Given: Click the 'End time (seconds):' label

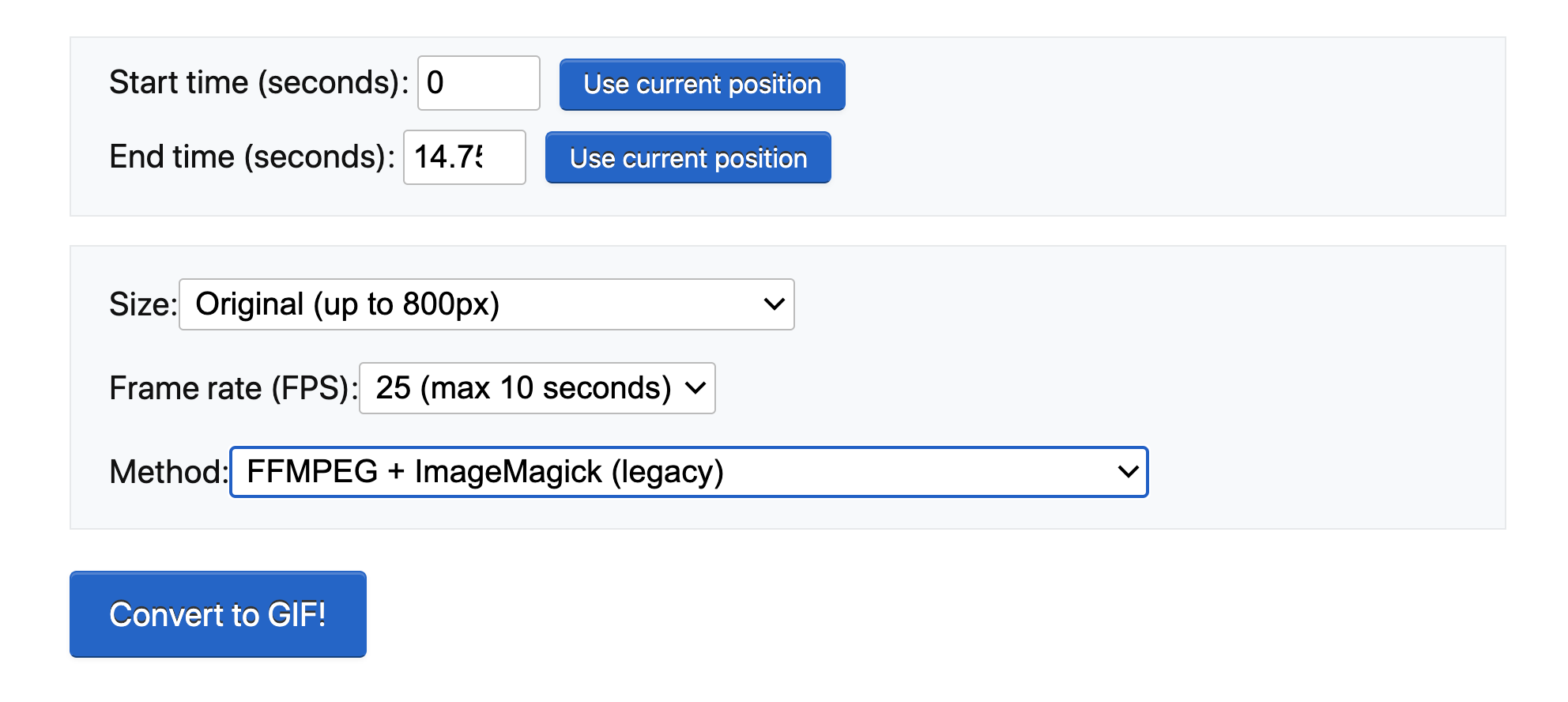Looking at the screenshot, I should coord(252,157).
